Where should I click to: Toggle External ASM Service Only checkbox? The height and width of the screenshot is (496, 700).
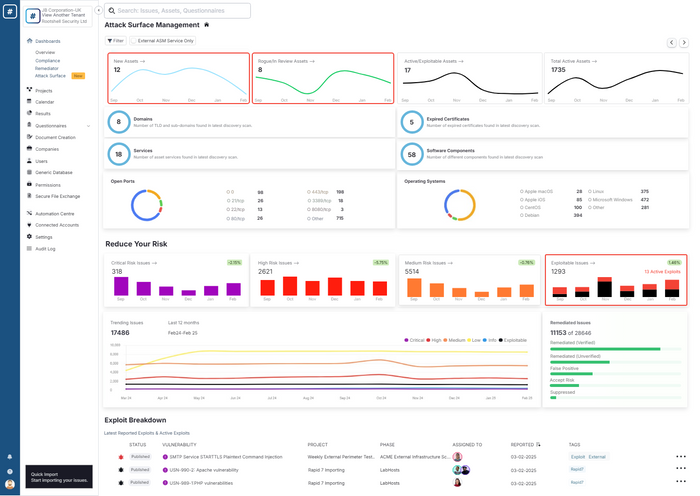tap(133, 41)
